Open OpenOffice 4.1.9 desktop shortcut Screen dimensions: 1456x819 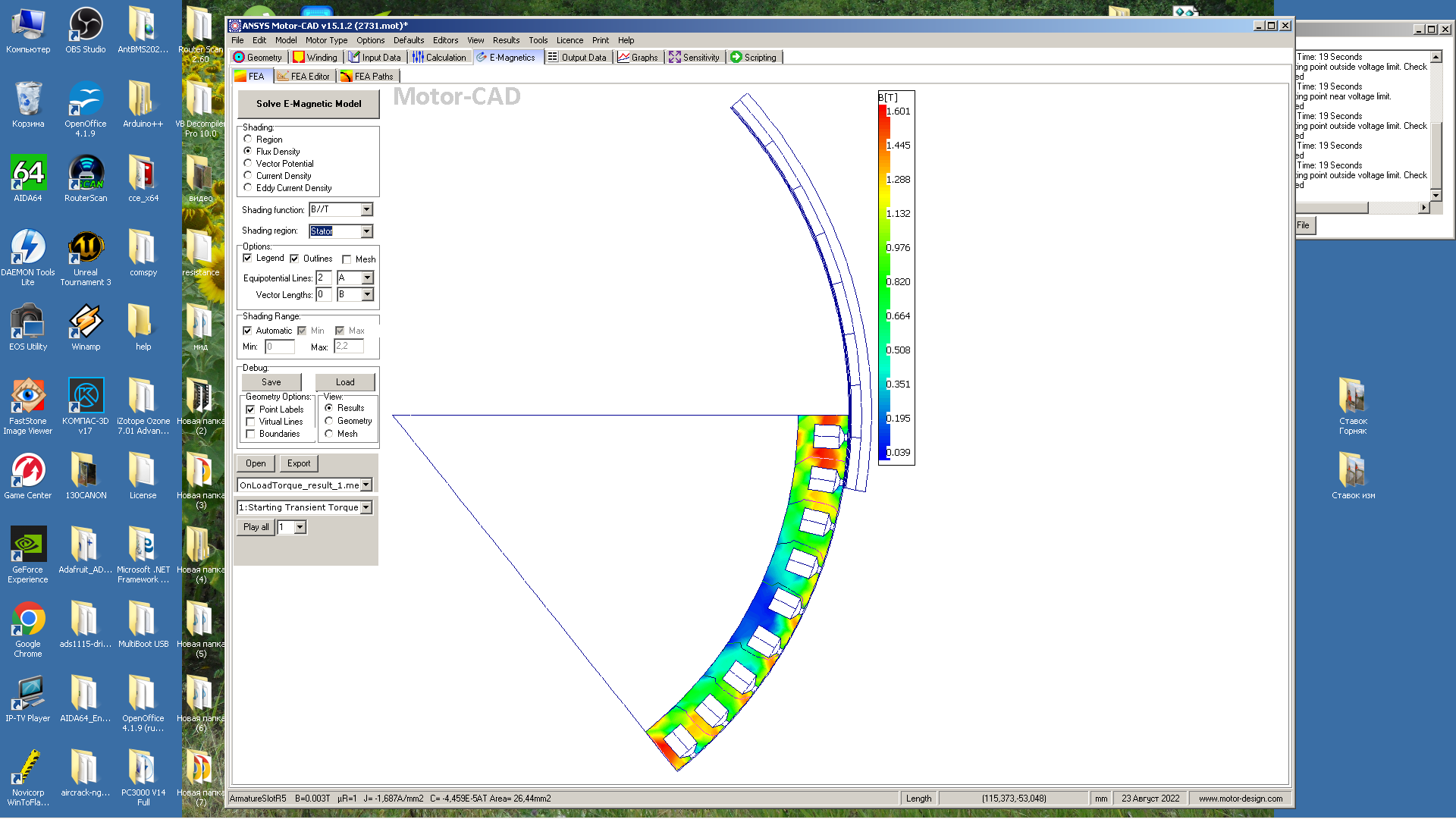(x=86, y=109)
